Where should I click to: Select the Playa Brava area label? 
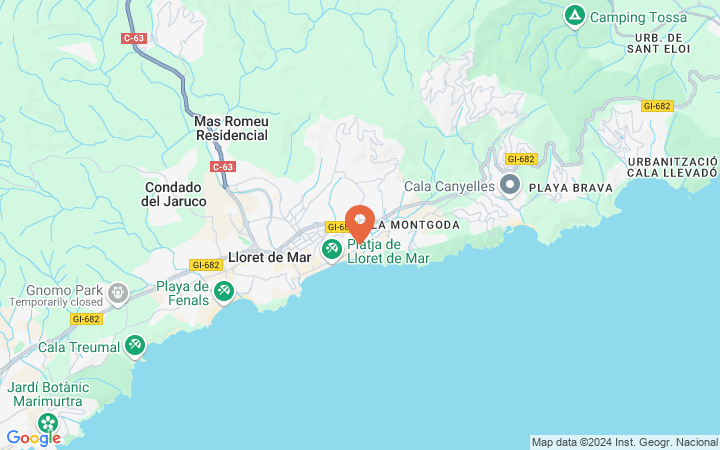pyautogui.click(x=571, y=188)
